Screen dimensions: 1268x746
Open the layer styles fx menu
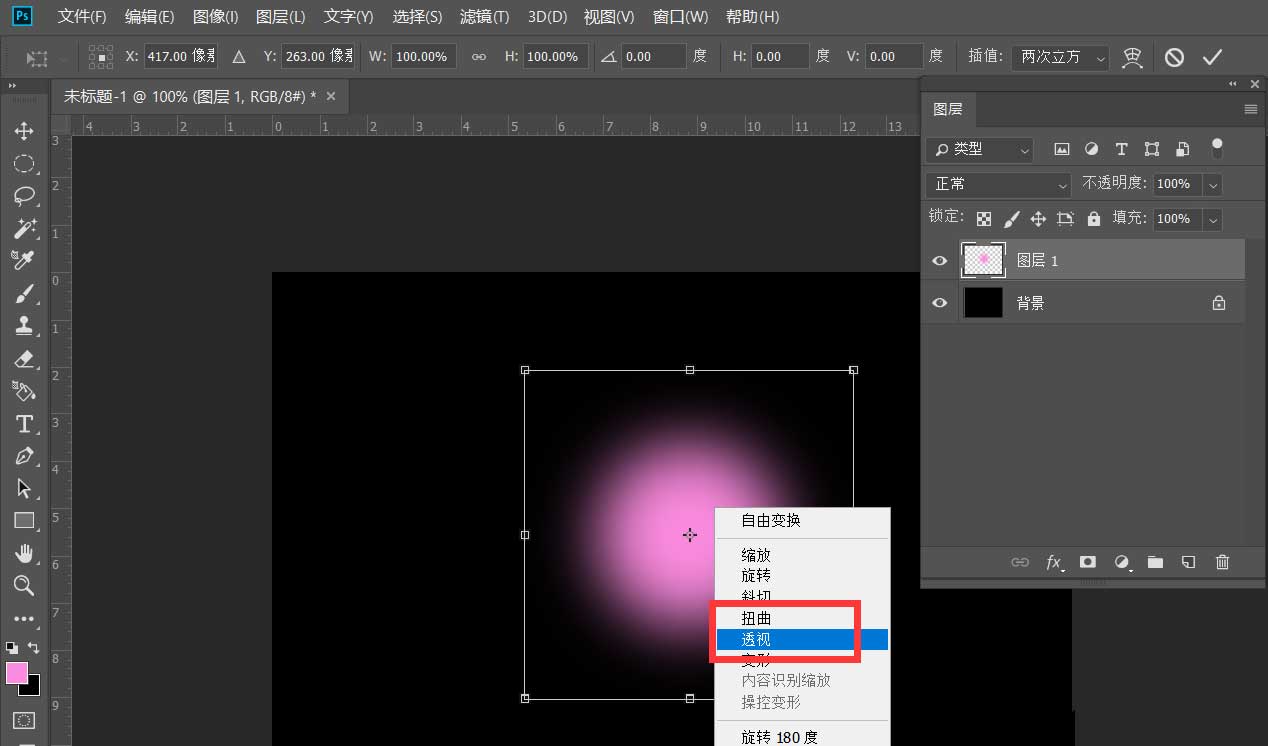point(1054,562)
